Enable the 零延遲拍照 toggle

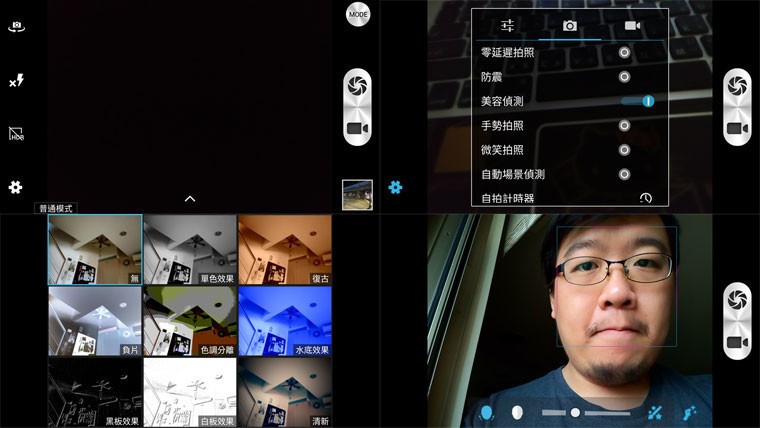624,52
